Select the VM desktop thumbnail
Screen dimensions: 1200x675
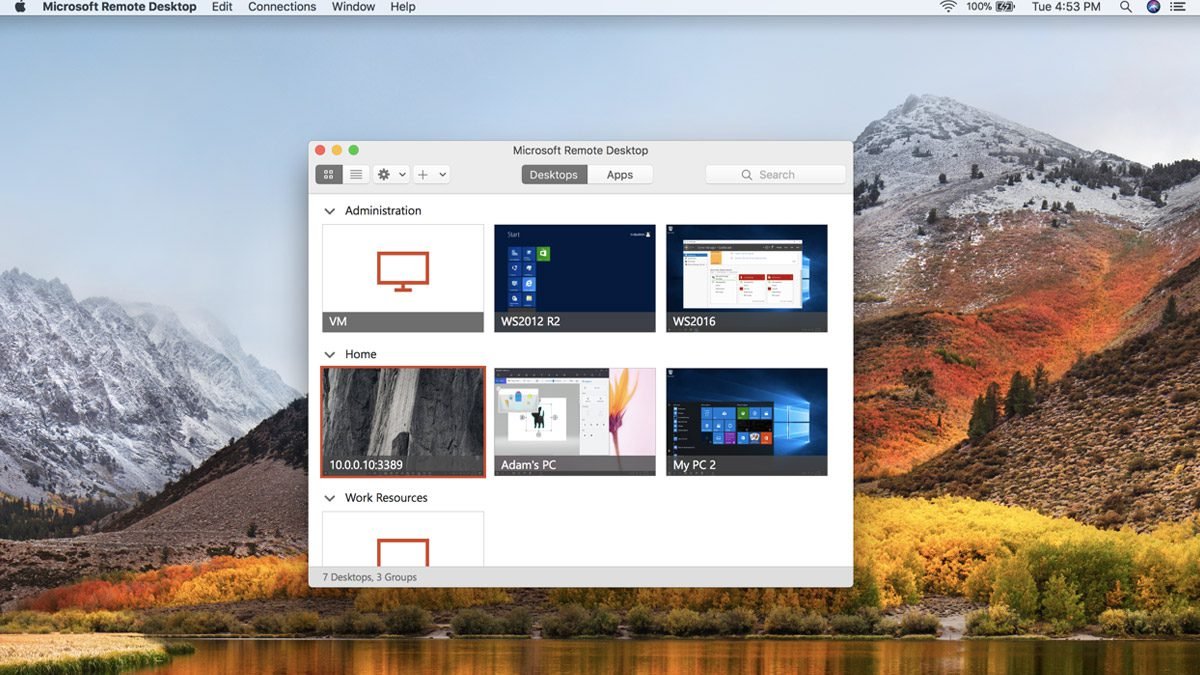click(403, 278)
